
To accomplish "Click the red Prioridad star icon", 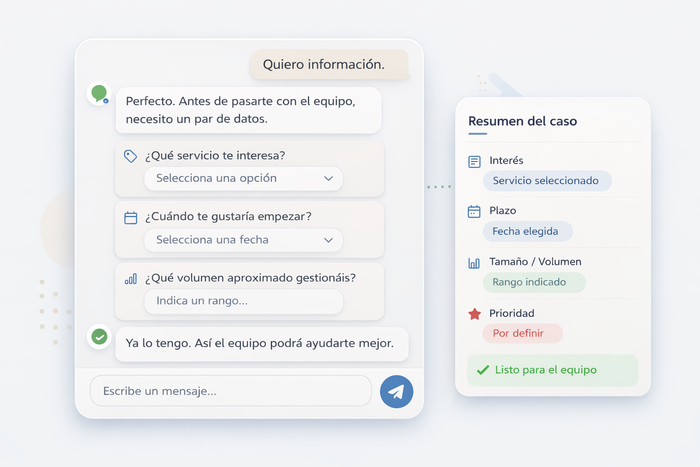I will (475, 314).
